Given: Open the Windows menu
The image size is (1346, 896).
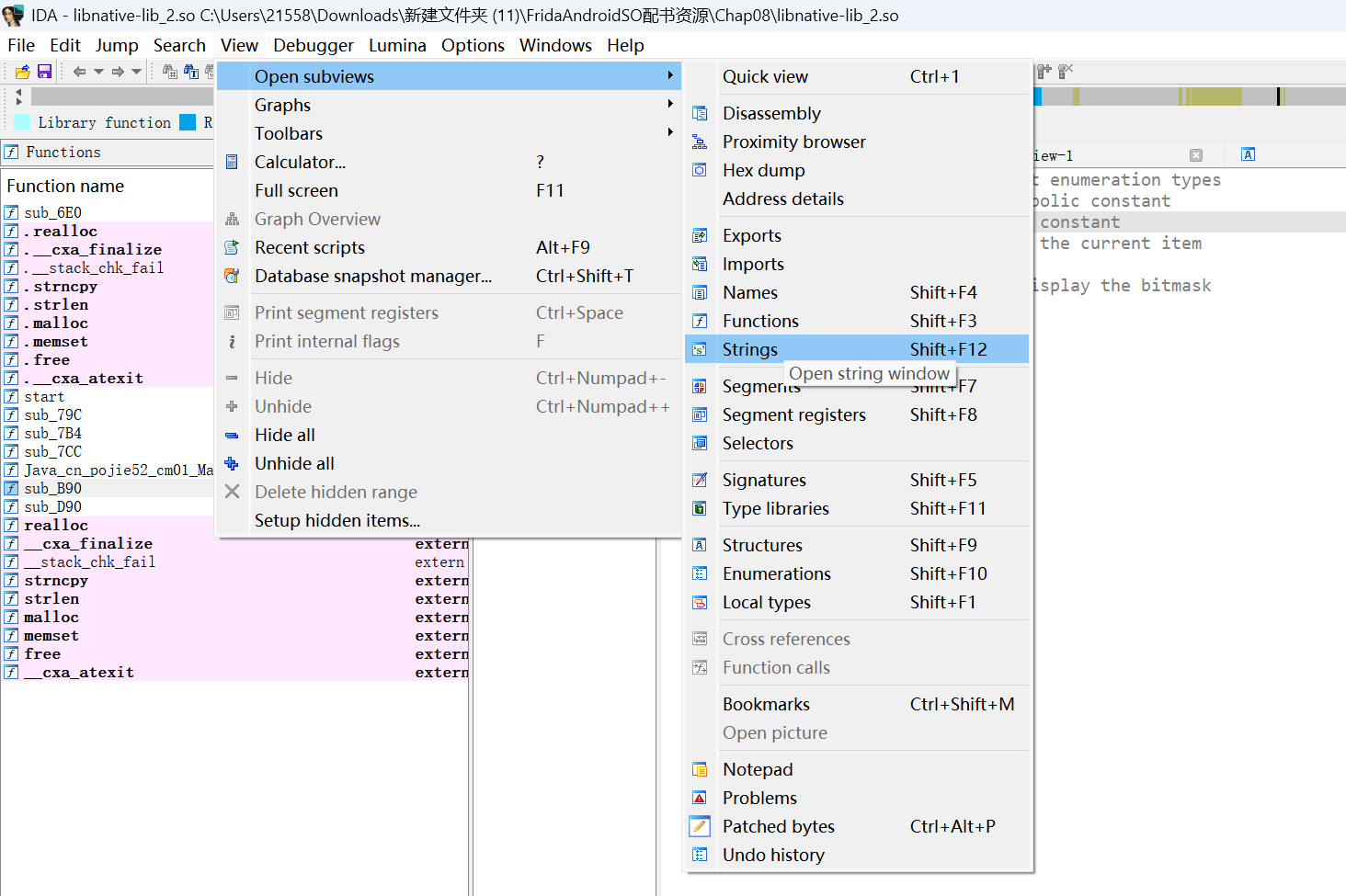Looking at the screenshot, I should (555, 45).
